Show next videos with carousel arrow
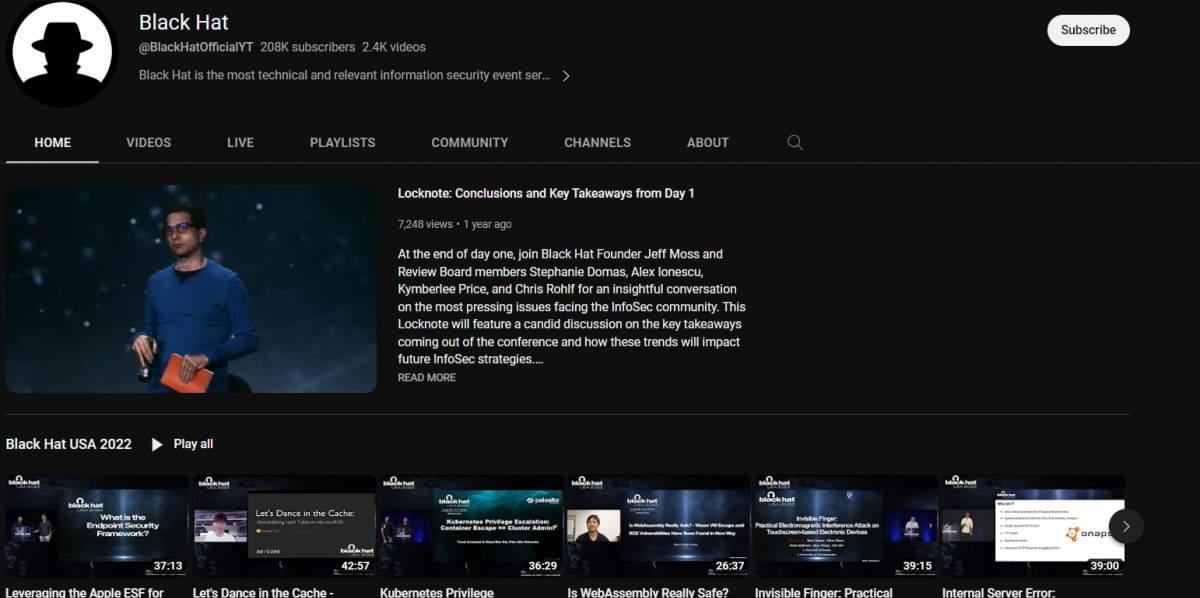 pos(1126,526)
